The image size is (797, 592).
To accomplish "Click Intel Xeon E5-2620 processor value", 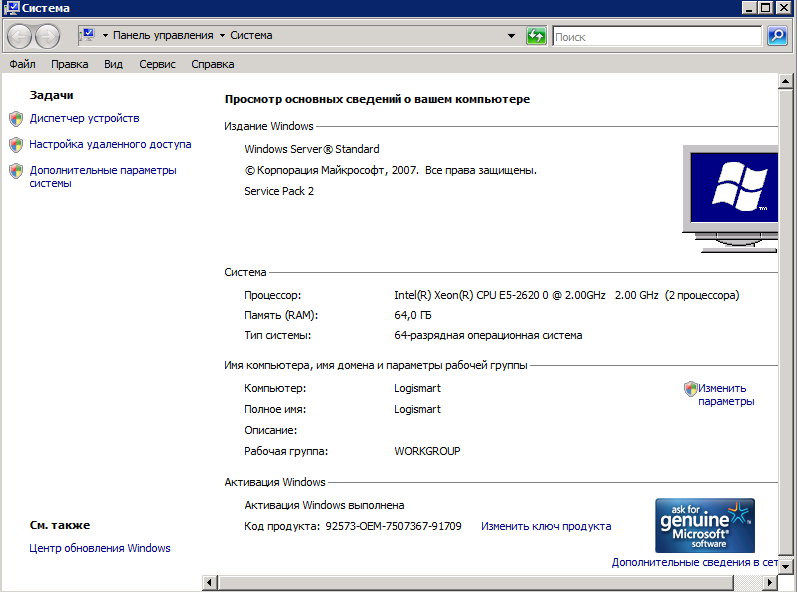I will tap(566, 295).
